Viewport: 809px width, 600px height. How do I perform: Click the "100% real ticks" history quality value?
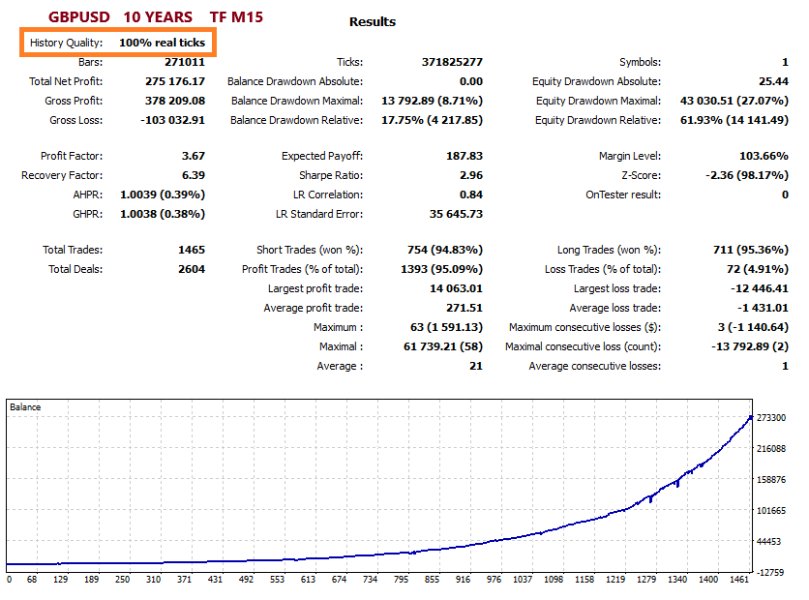coord(162,42)
